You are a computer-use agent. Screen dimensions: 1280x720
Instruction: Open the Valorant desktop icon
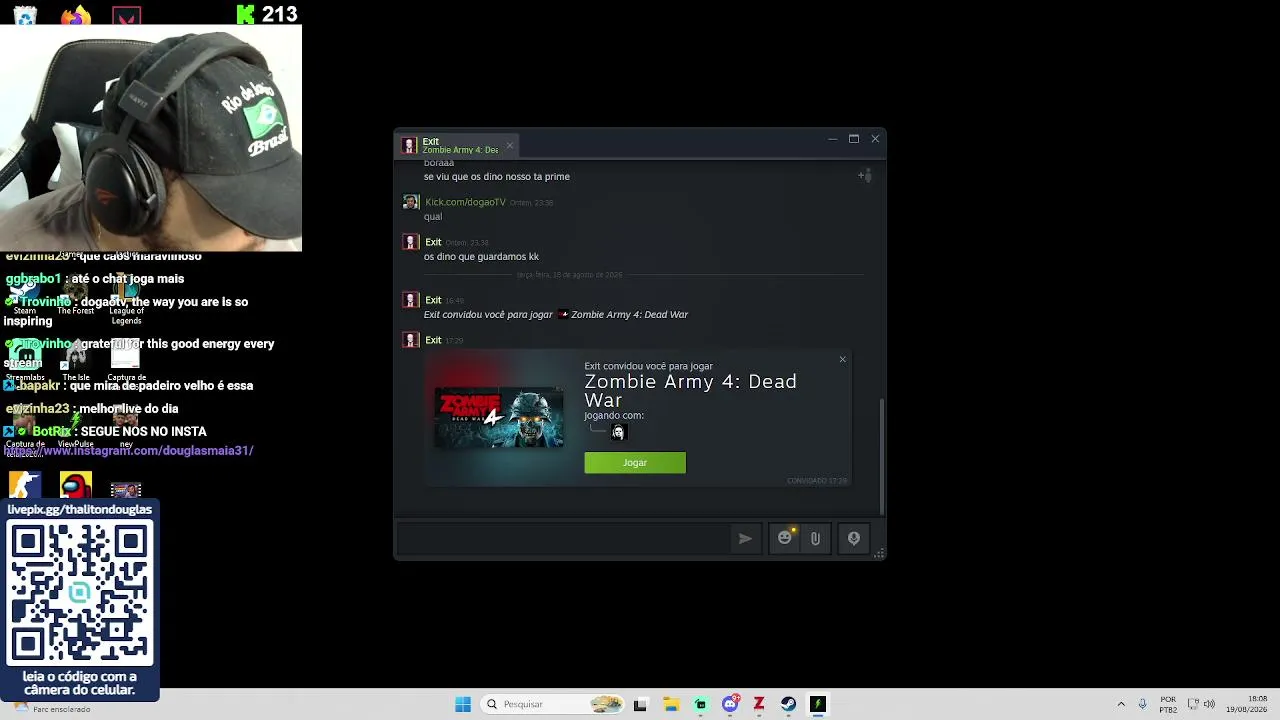(126, 16)
